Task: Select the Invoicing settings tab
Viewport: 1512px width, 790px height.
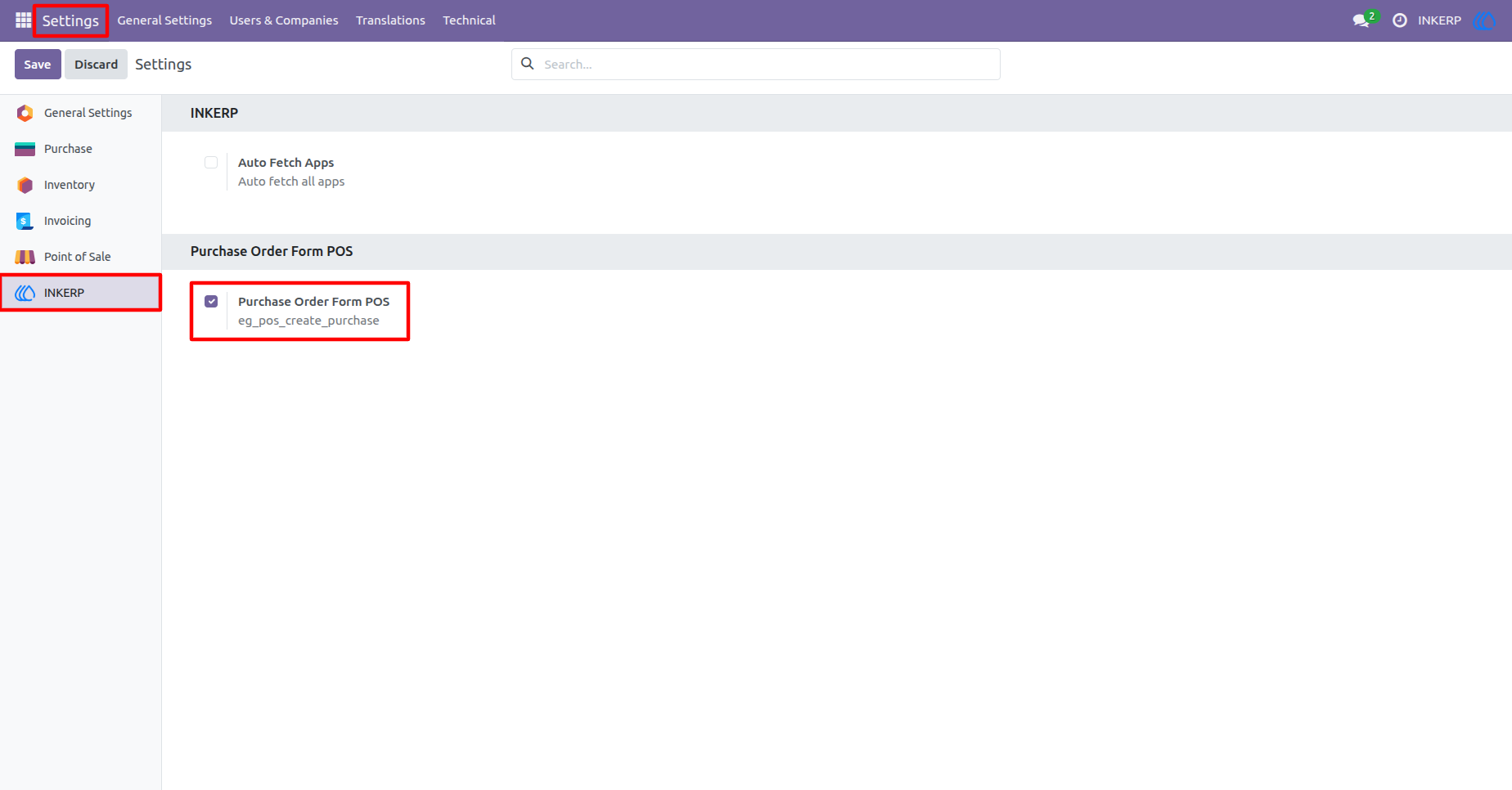Action: [81, 221]
